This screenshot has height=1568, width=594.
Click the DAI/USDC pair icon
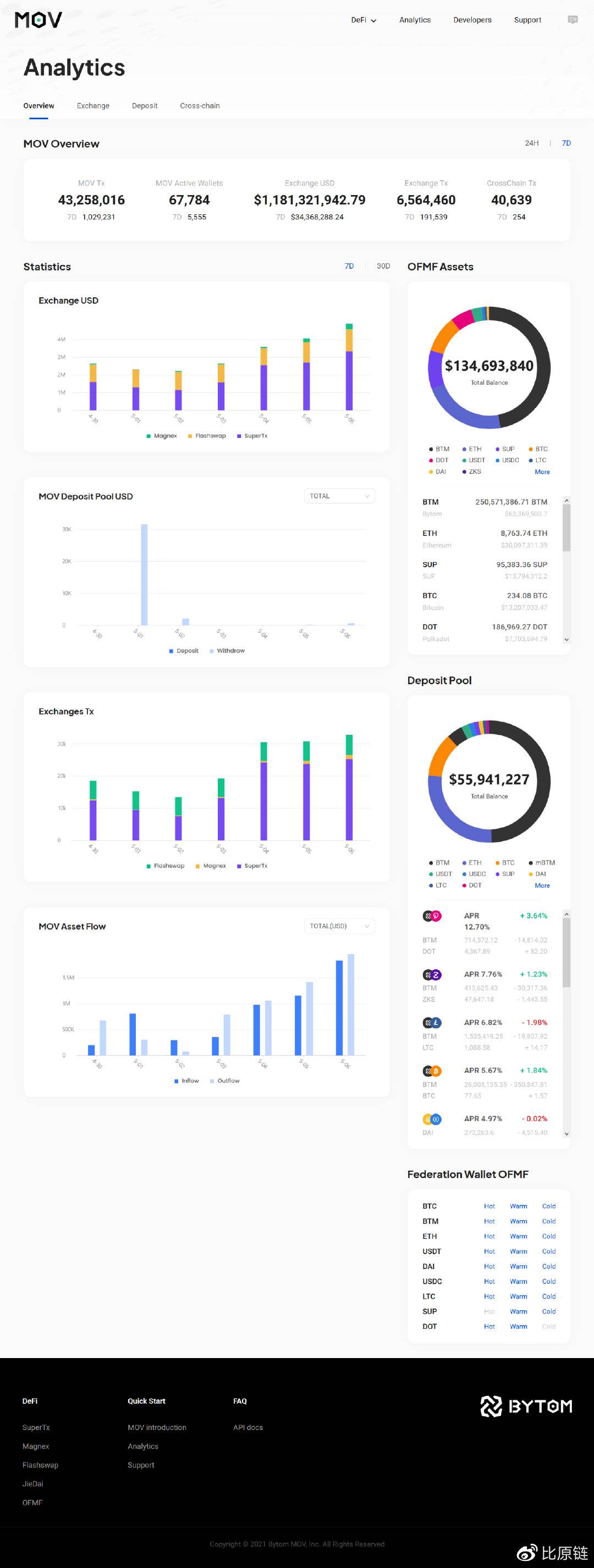(x=432, y=1119)
